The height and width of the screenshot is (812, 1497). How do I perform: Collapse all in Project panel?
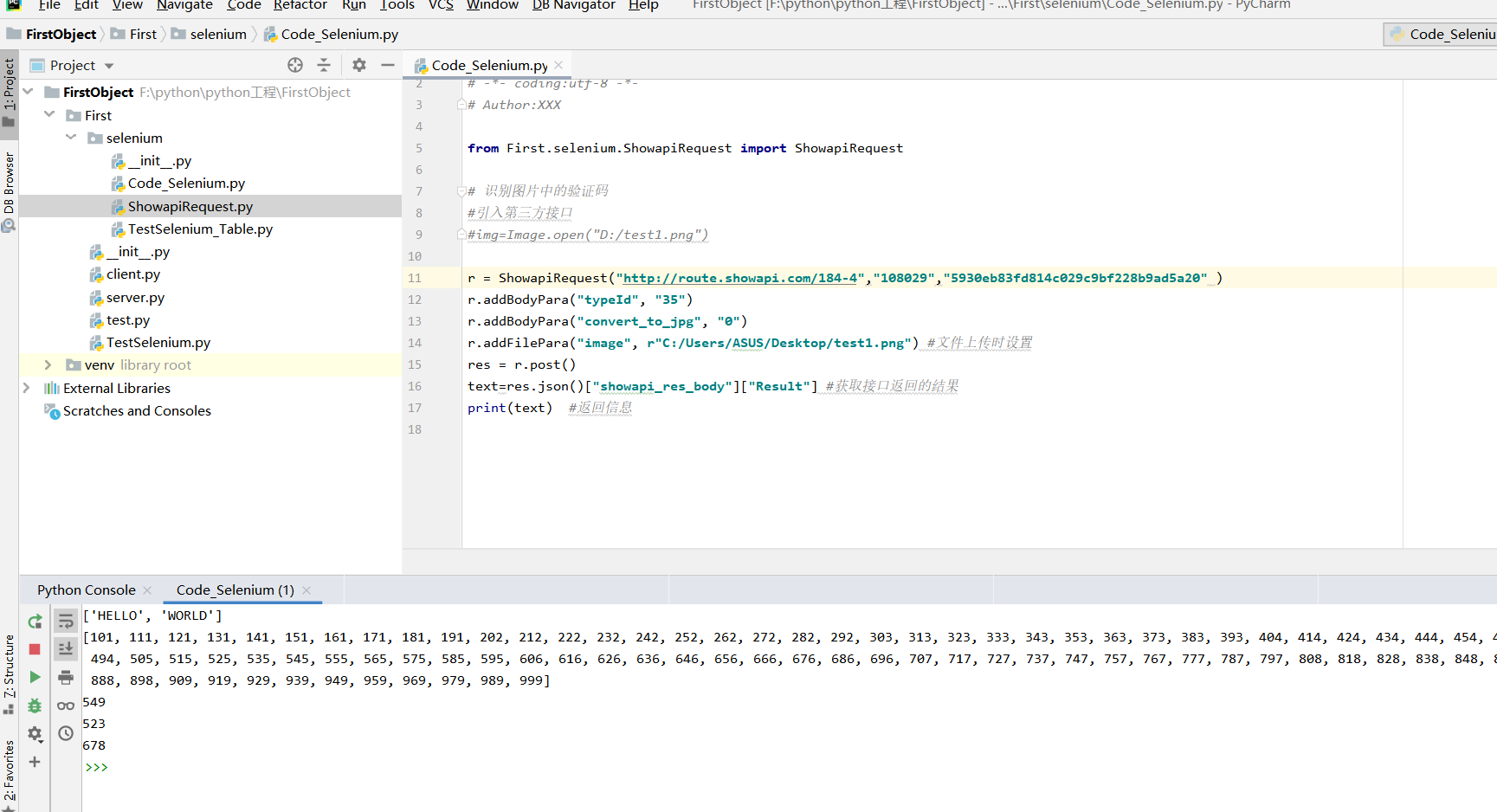[324, 65]
